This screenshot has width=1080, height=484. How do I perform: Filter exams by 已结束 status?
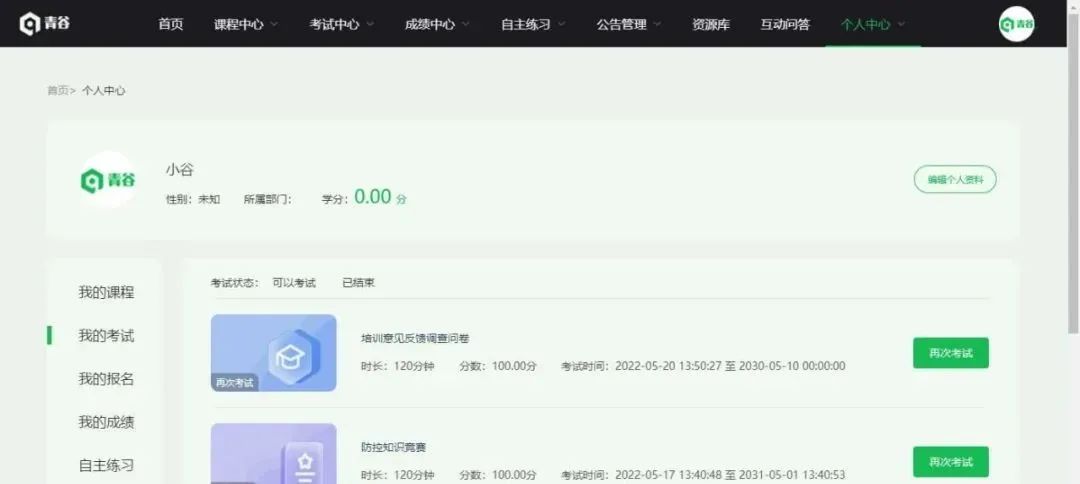(x=358, y=283)
